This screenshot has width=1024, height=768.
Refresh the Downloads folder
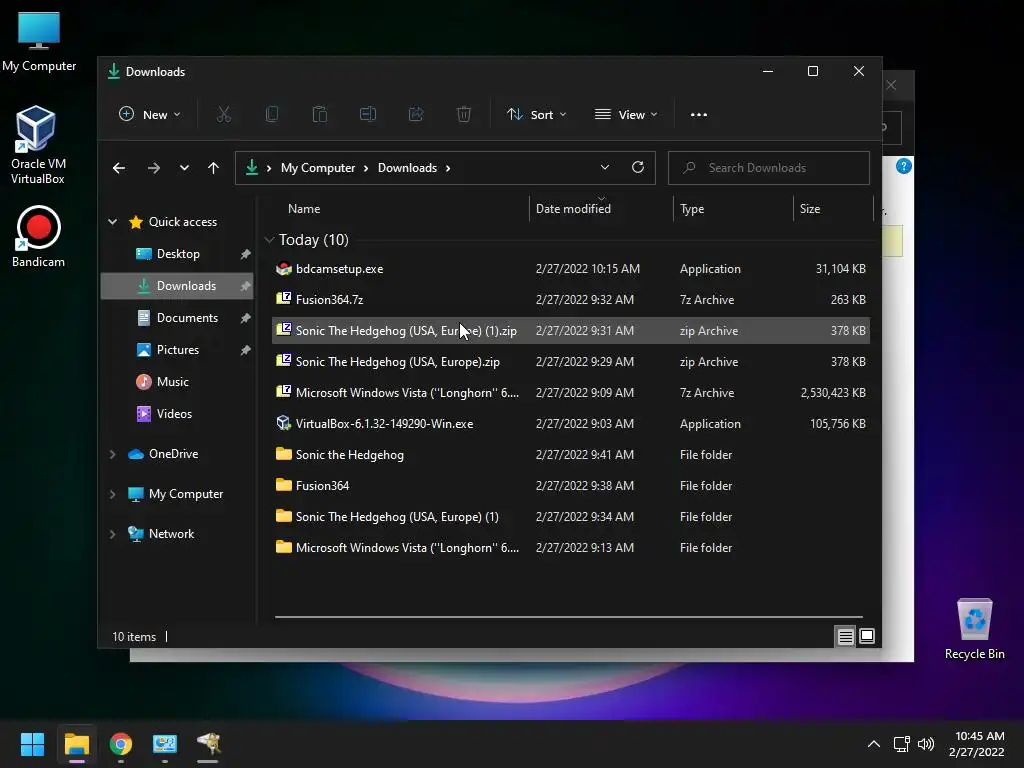638,167
